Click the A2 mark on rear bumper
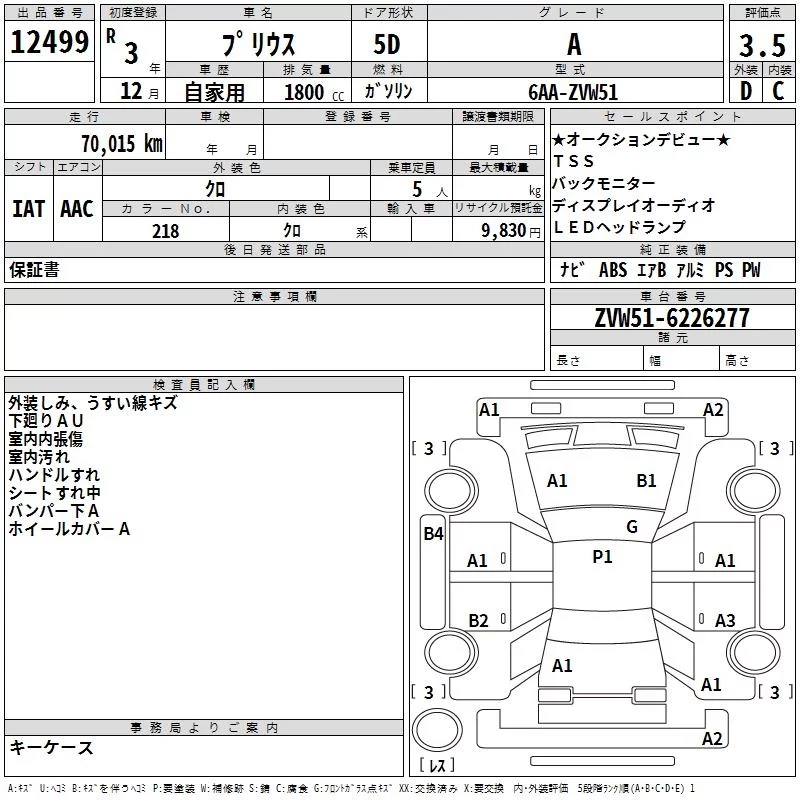 click(712, 738)
